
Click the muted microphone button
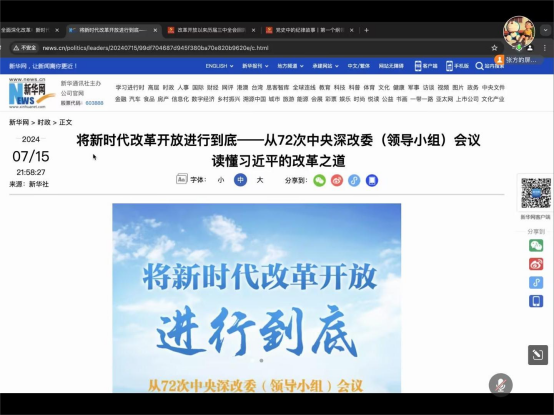tap(501, 385)
